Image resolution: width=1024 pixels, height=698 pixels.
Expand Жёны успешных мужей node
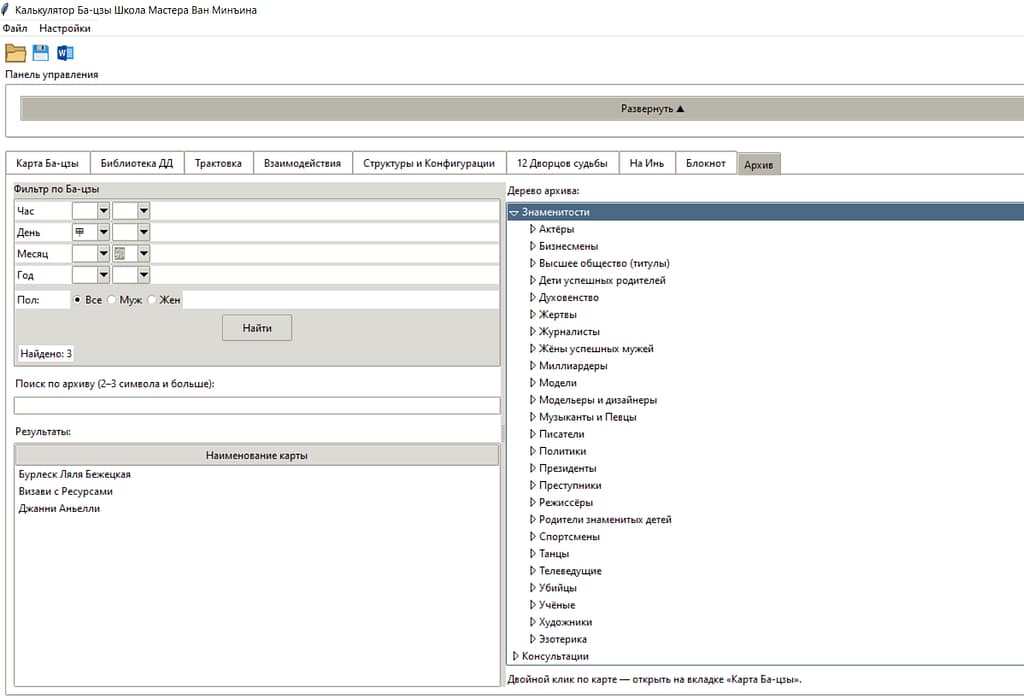[533, 349]
